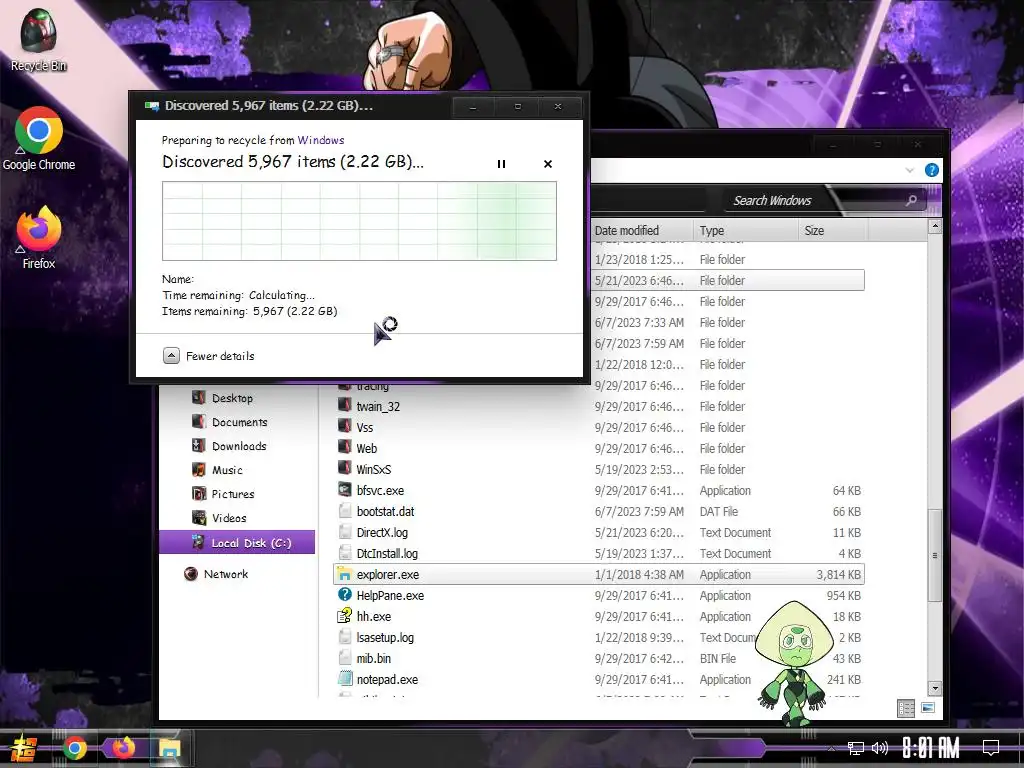Select the 3,814 KB size cell
Image resolution: width=1024 pixels, height=768 pixels.
pos(839,575)
